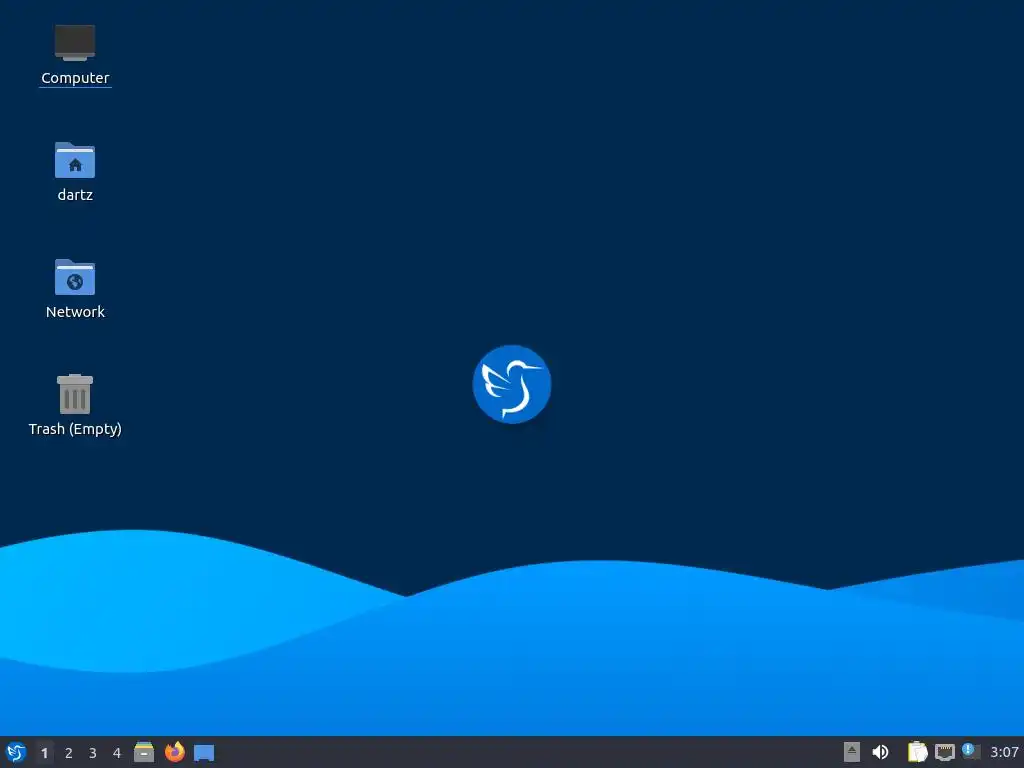This screenshot has height=768, width=1024.
Task: Open network connection tray icon
Action: [x=944, y=752]
